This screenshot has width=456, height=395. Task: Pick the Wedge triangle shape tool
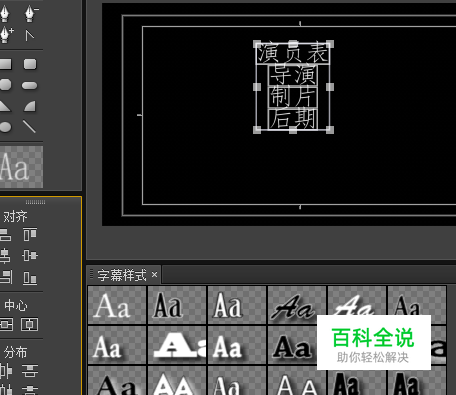click(x=5, y=106)
